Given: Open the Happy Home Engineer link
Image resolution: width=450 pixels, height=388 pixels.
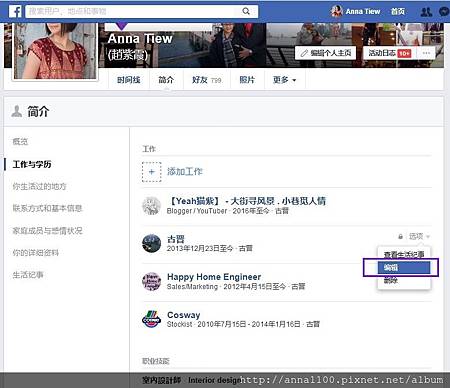Looking at the screenshot, I should click(x=214, y=277).
